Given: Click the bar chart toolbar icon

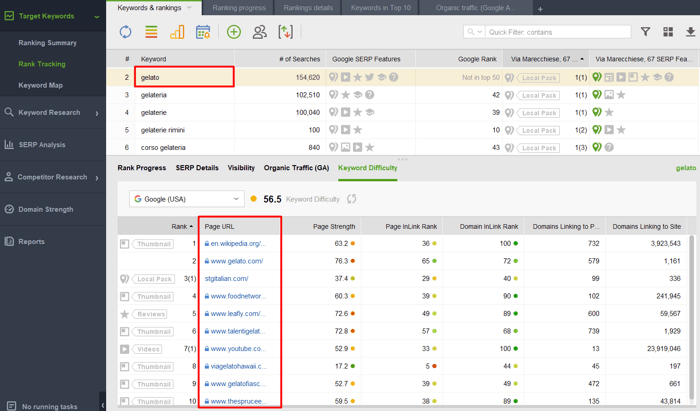Looking at the screenshot, I should (x=177, y=32).
